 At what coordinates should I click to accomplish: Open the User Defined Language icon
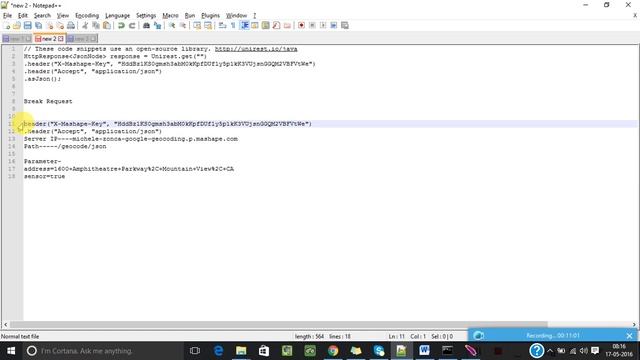[x=255, y=25]
